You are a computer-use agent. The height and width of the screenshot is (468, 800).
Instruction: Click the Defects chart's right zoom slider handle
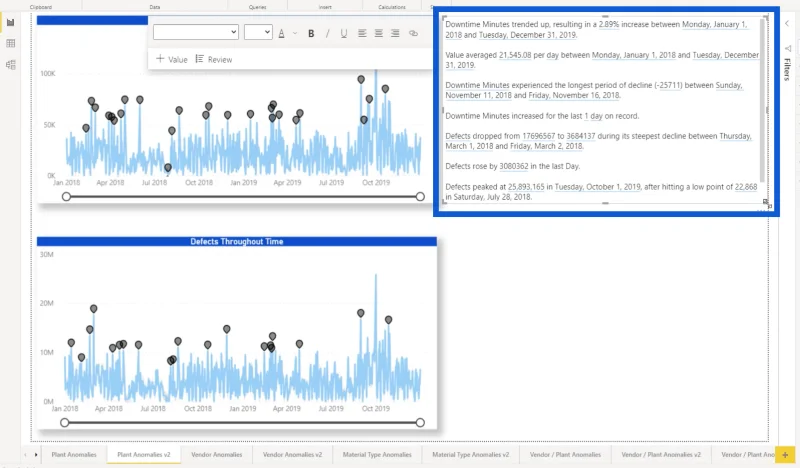coord(420,423)
